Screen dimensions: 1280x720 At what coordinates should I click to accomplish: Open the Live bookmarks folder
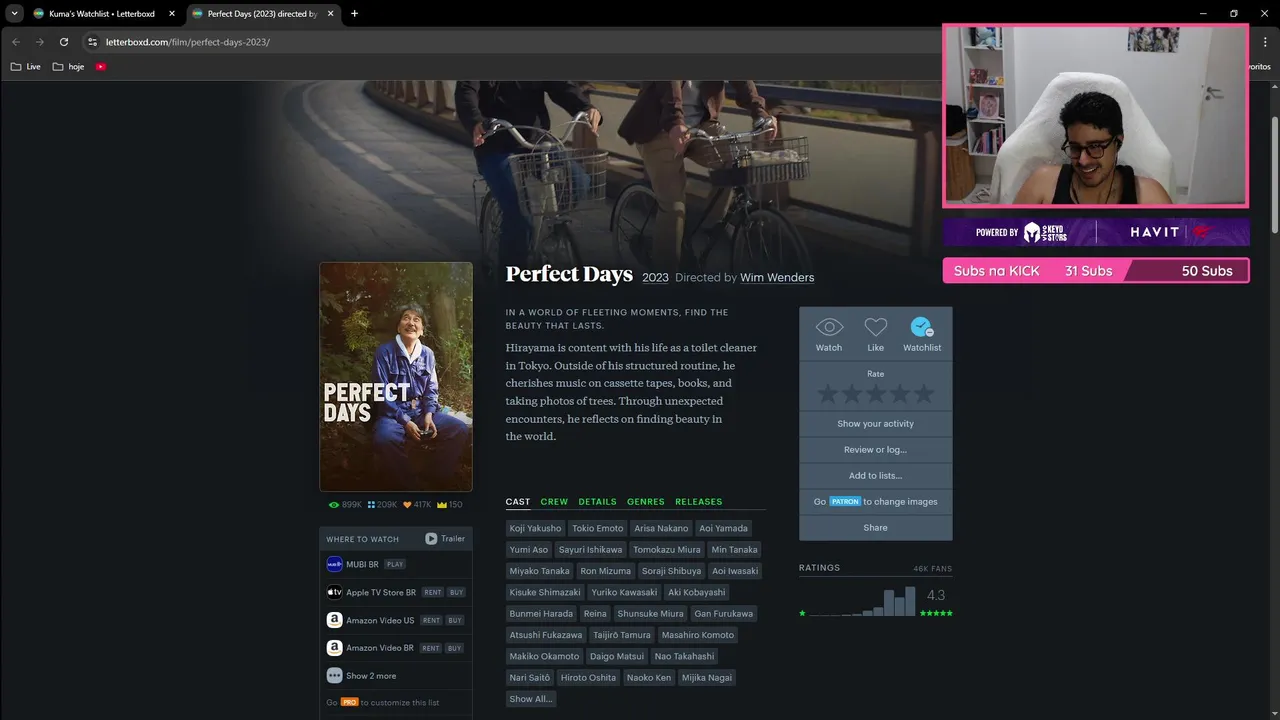tap(26, 67)
